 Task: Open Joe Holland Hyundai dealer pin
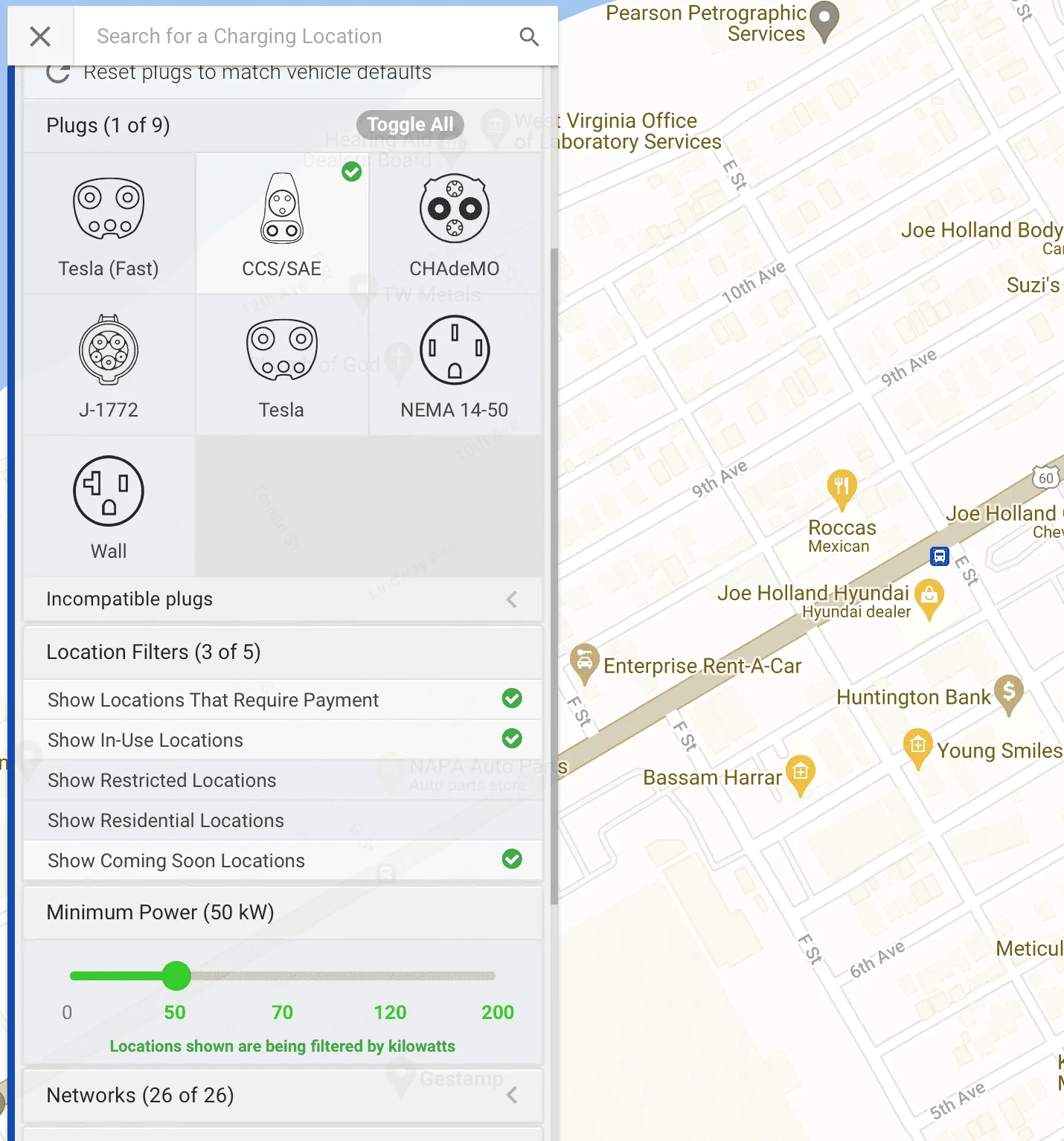pos(929,598)
